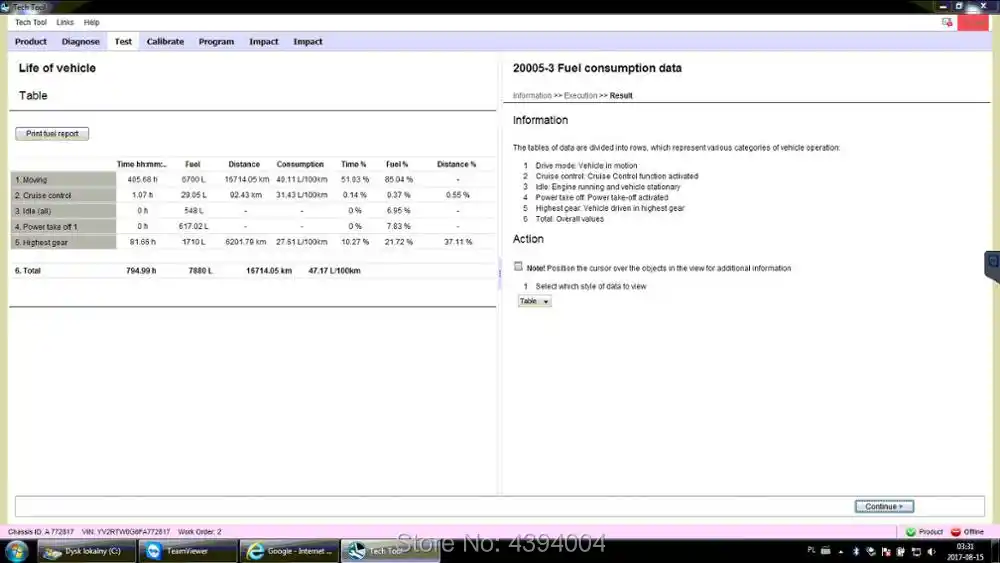Screen dimensions: 1000x563
Task: Switch to the Product tab
Action: pyautogui.click(x=31, y=41)
